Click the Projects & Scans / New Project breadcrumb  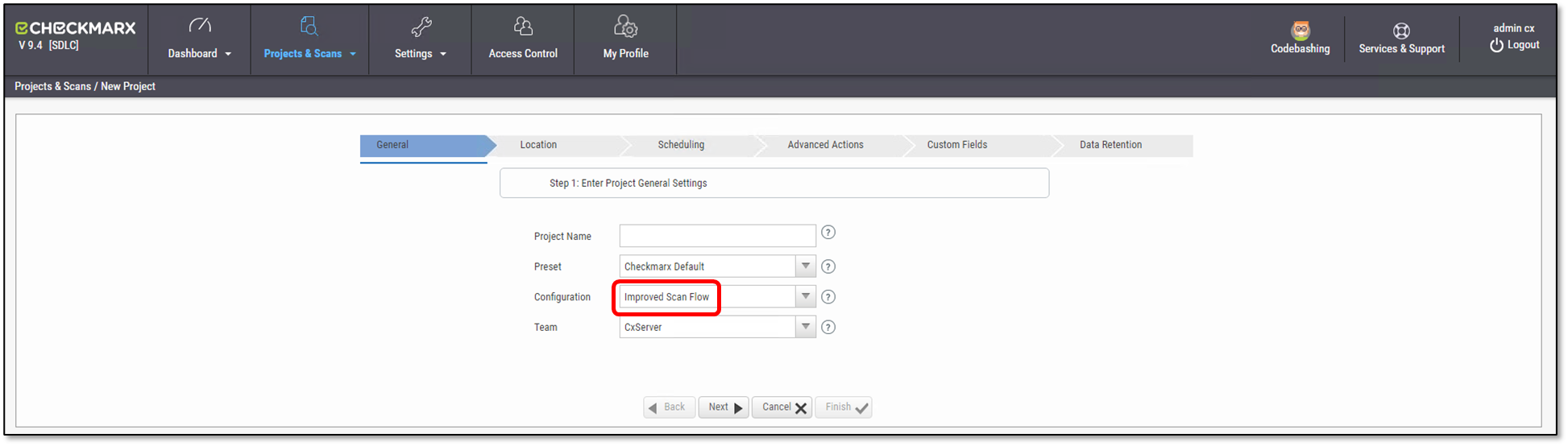tap(85, 87)
